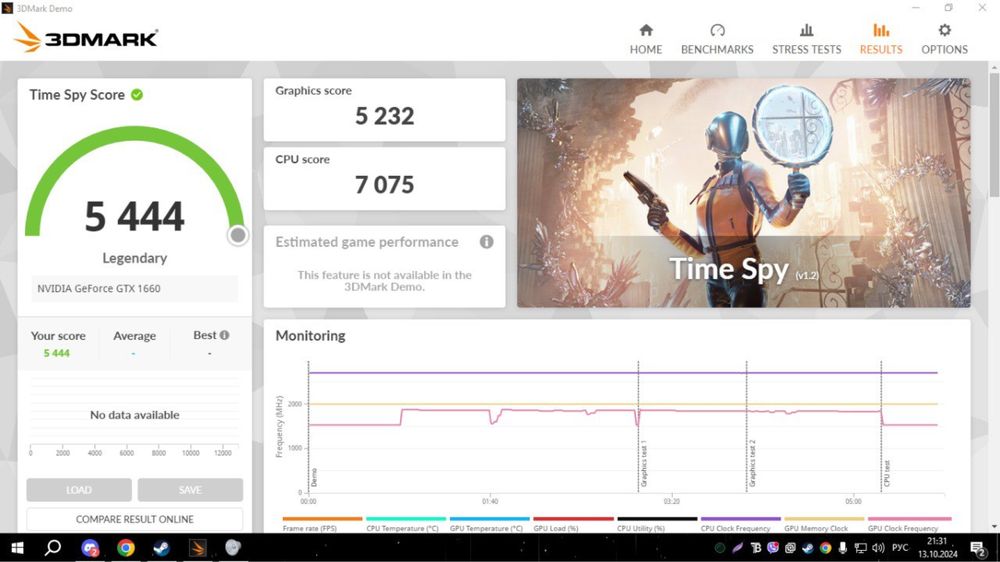Image resolution: width=1000 pixels, height=562 pixels.
Task: Go to the BENCHMARKS tab
Action: coord(717,39)
